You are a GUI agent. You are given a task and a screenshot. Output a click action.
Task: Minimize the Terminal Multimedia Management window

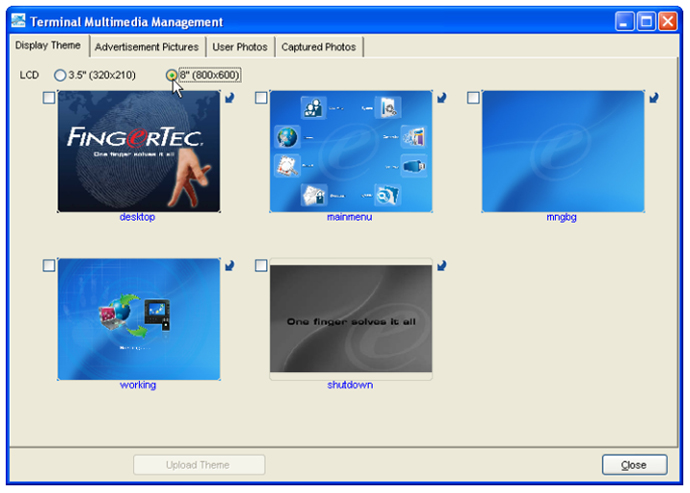[x=624, y=21]
